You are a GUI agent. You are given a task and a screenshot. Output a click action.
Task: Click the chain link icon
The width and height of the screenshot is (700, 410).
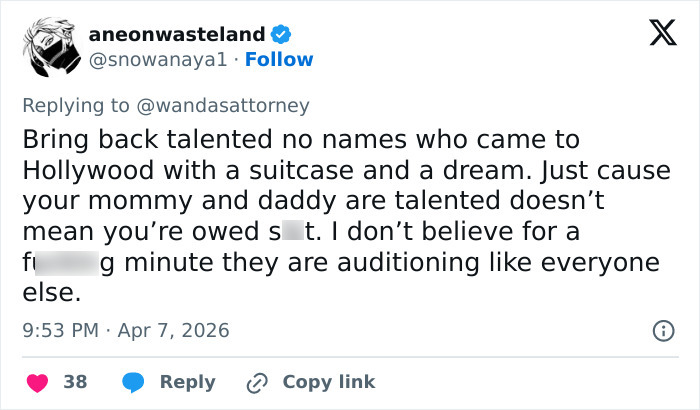(256, 382)
